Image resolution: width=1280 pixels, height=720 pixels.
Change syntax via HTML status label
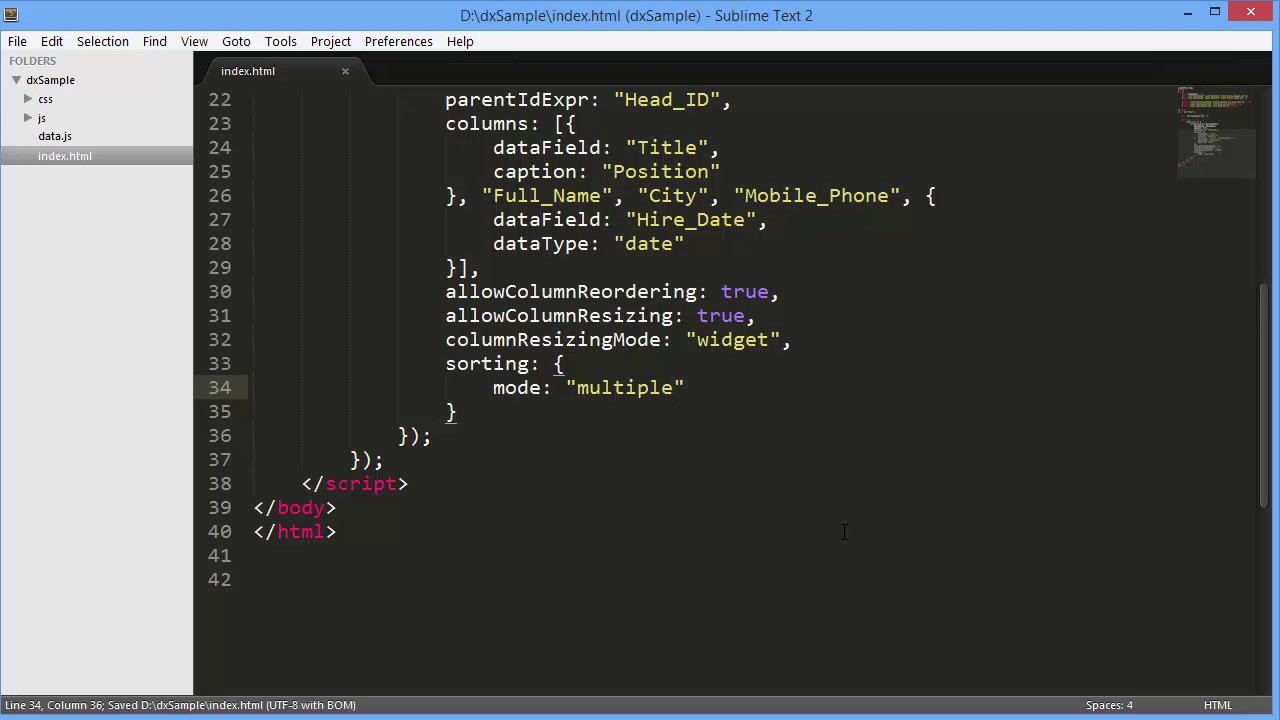tap(1218, 705)
